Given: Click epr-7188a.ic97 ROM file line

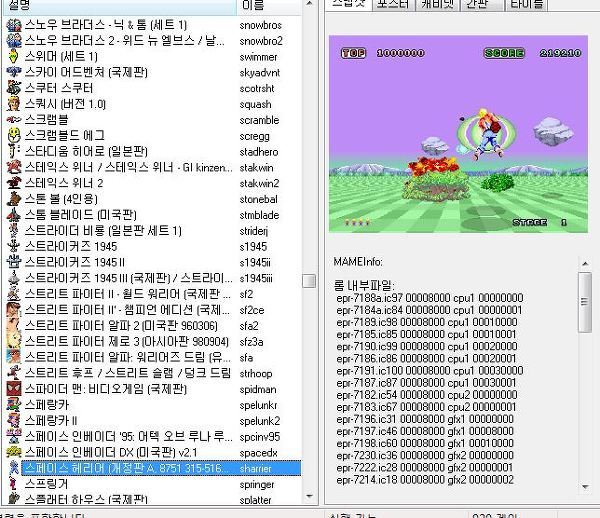Looking at the screenshot, I should tap(430, 298).
